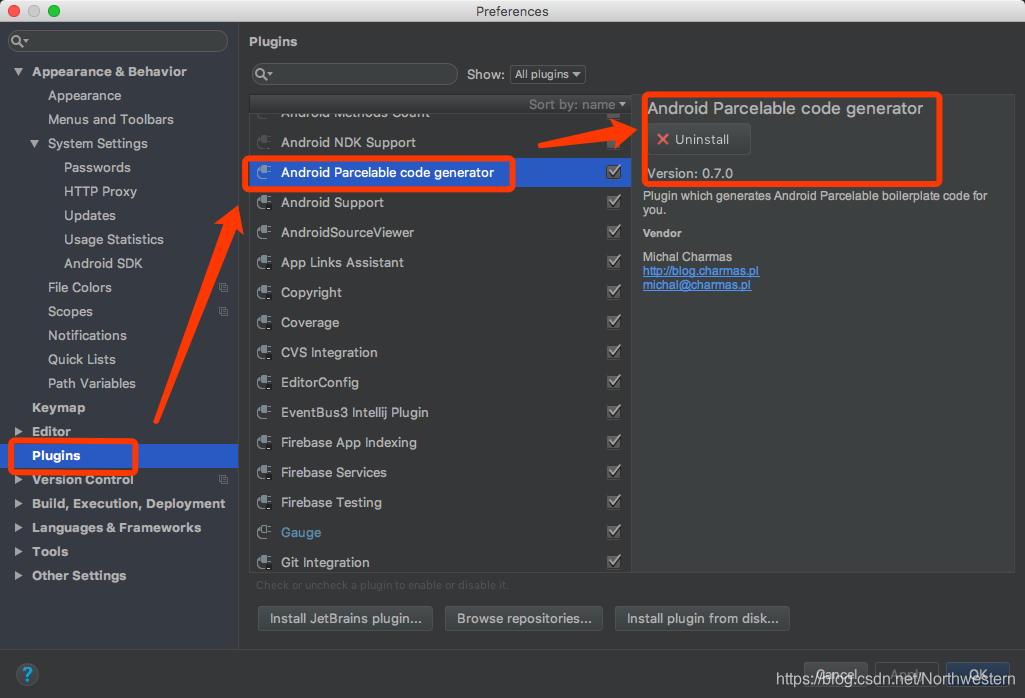Click the Uninstall button
The image size is (1025, 698).
(x=699, y=139)
